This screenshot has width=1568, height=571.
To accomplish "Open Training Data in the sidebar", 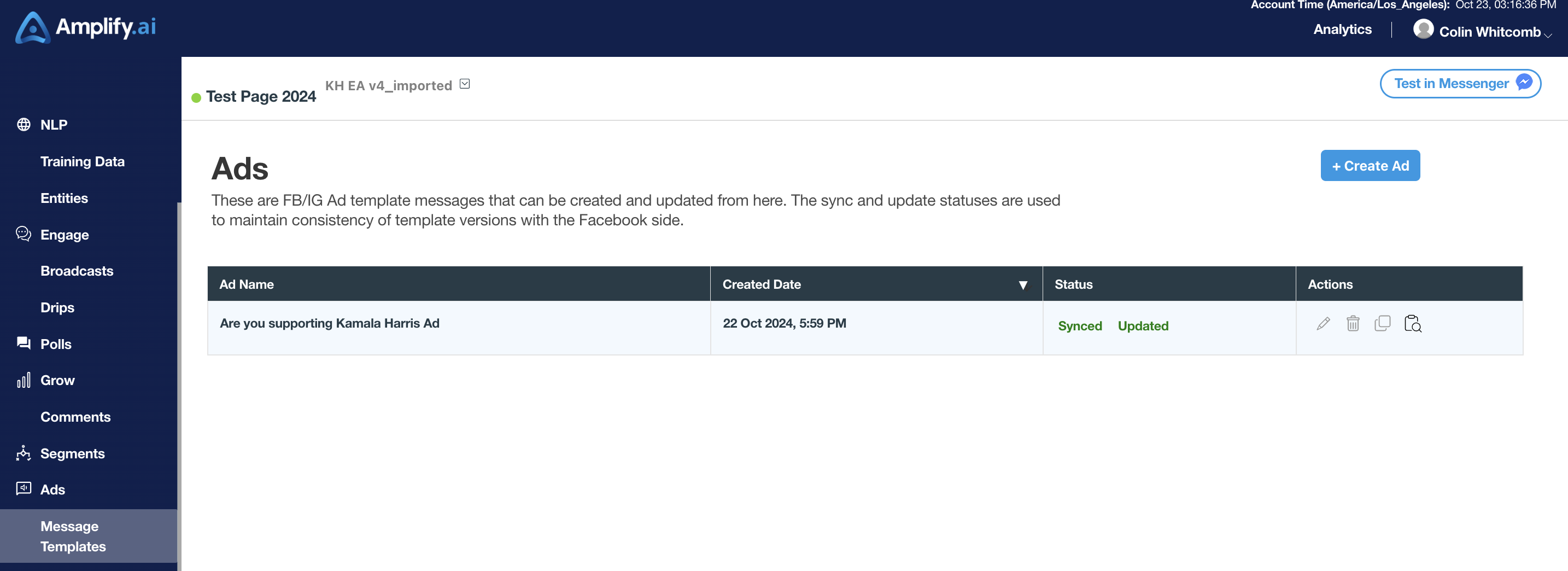I will (82, 161).
